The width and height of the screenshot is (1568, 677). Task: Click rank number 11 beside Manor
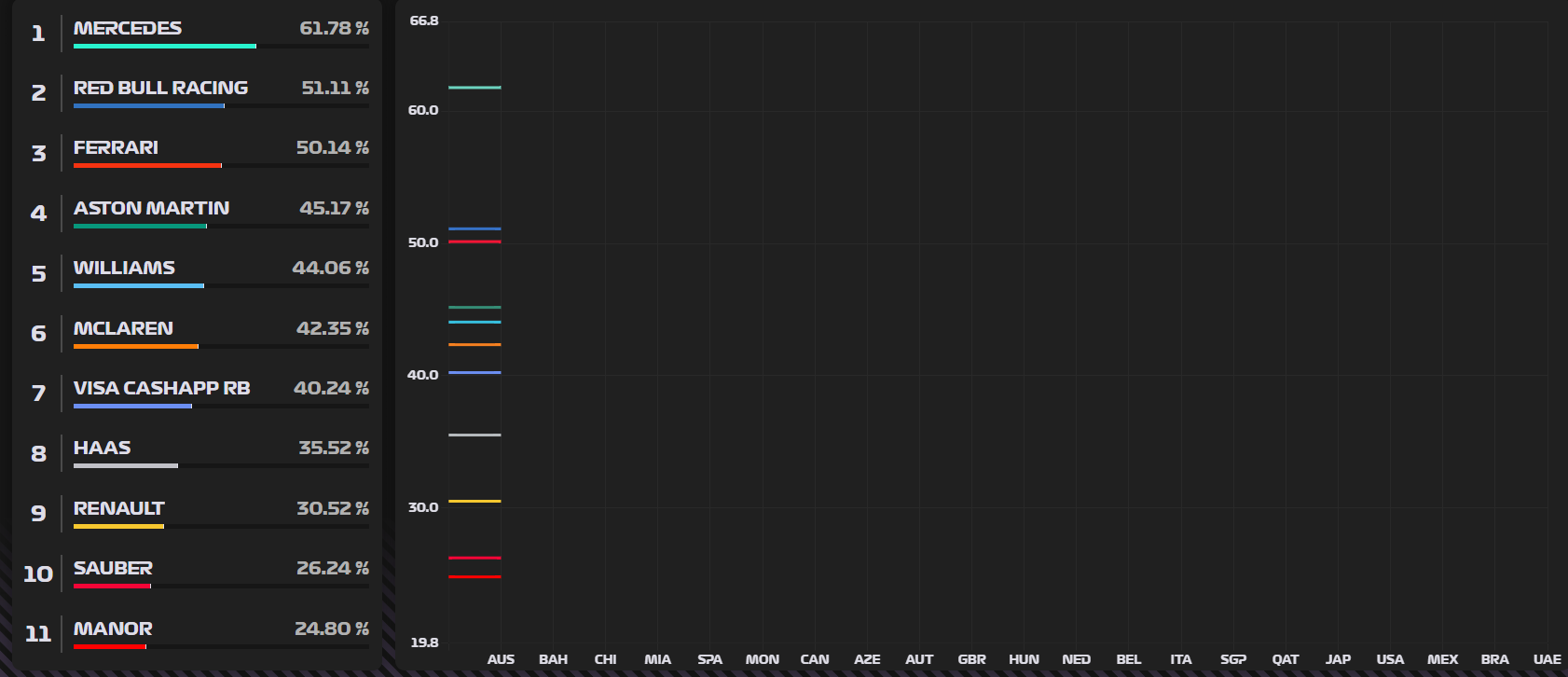[x=38, y=634]
